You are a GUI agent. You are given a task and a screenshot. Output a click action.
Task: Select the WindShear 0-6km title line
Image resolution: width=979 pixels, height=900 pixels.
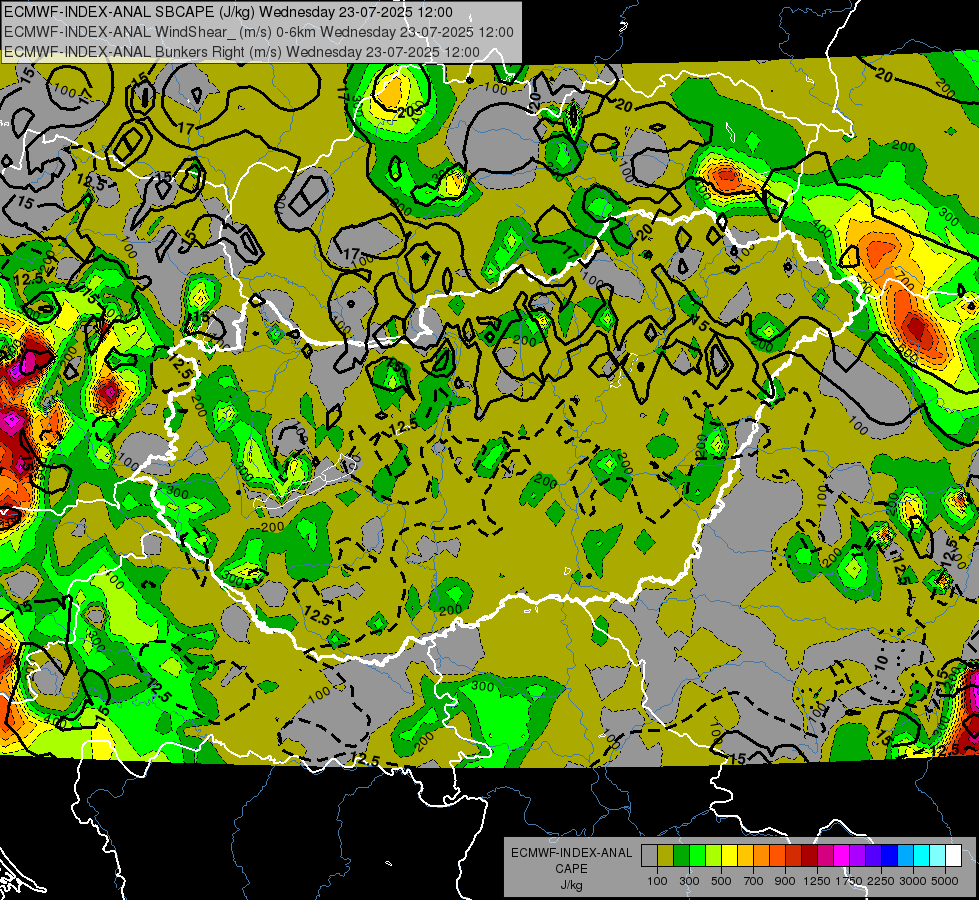(258, 32)
